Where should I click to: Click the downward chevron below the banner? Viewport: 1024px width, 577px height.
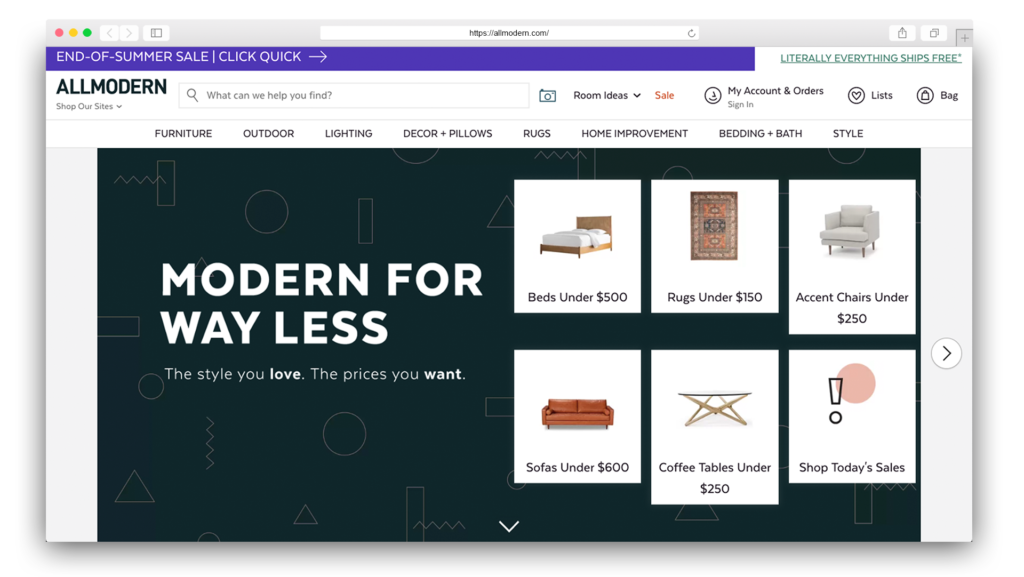click(509, 526)
